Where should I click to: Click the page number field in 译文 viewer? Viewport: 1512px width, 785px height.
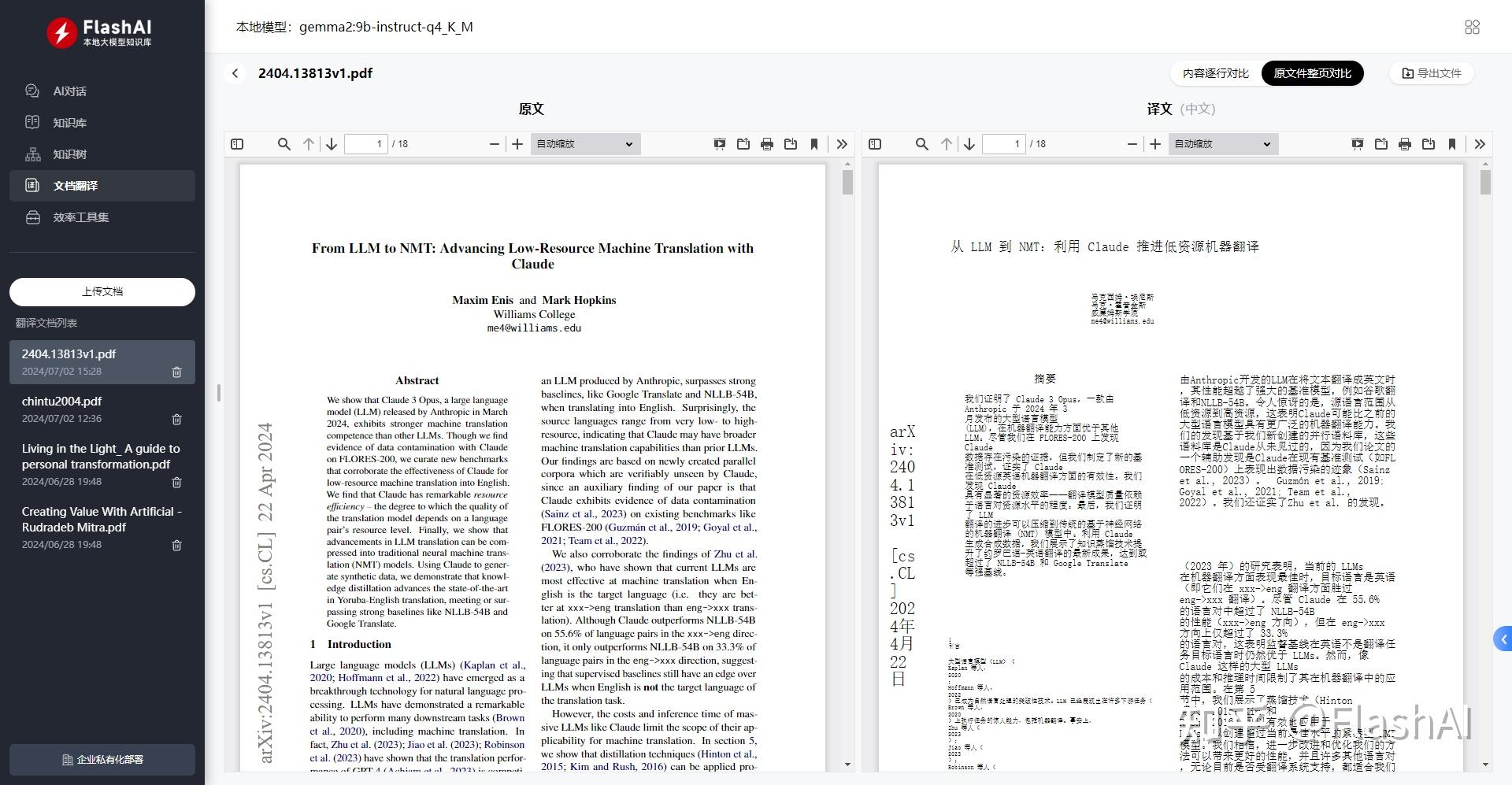pyautogui.click(x=1004, y=144)
